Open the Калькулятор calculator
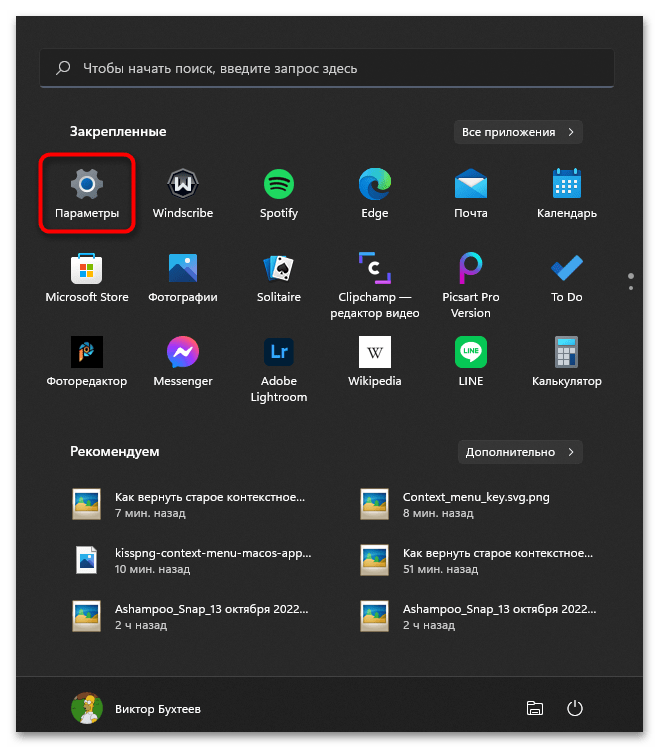Image resolution: width=659 pixels, height=748 pixels. (x=566, y=362)
